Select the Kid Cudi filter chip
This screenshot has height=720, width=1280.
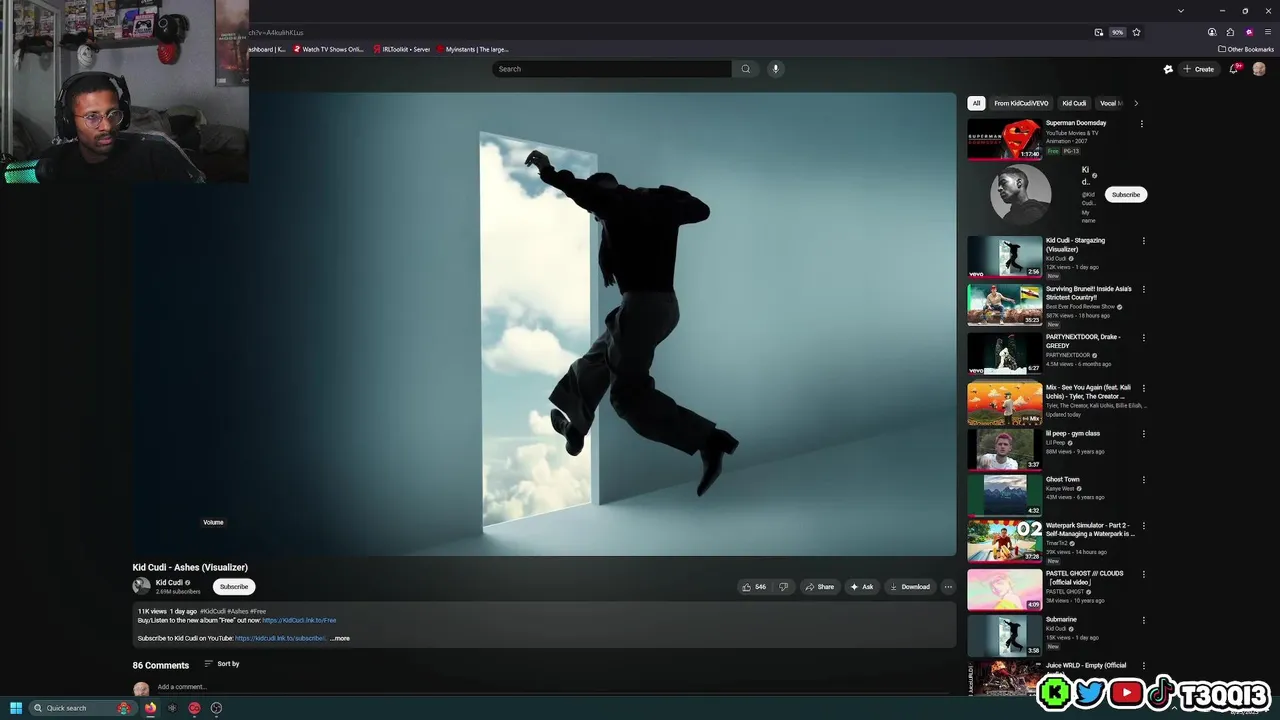coord(1074,103)
